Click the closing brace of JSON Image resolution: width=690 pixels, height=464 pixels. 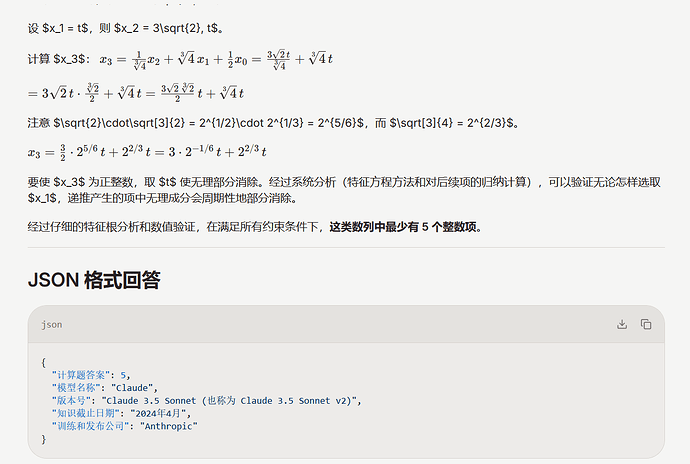[44, 439]
